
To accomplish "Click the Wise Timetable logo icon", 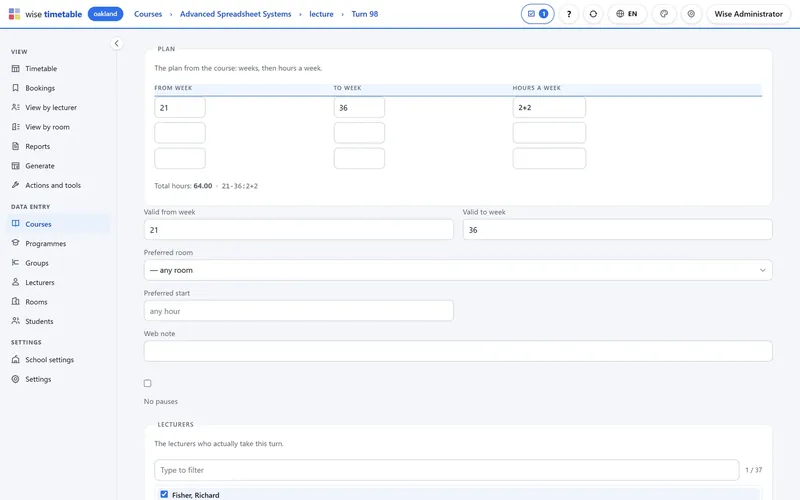I will (14, 14).
